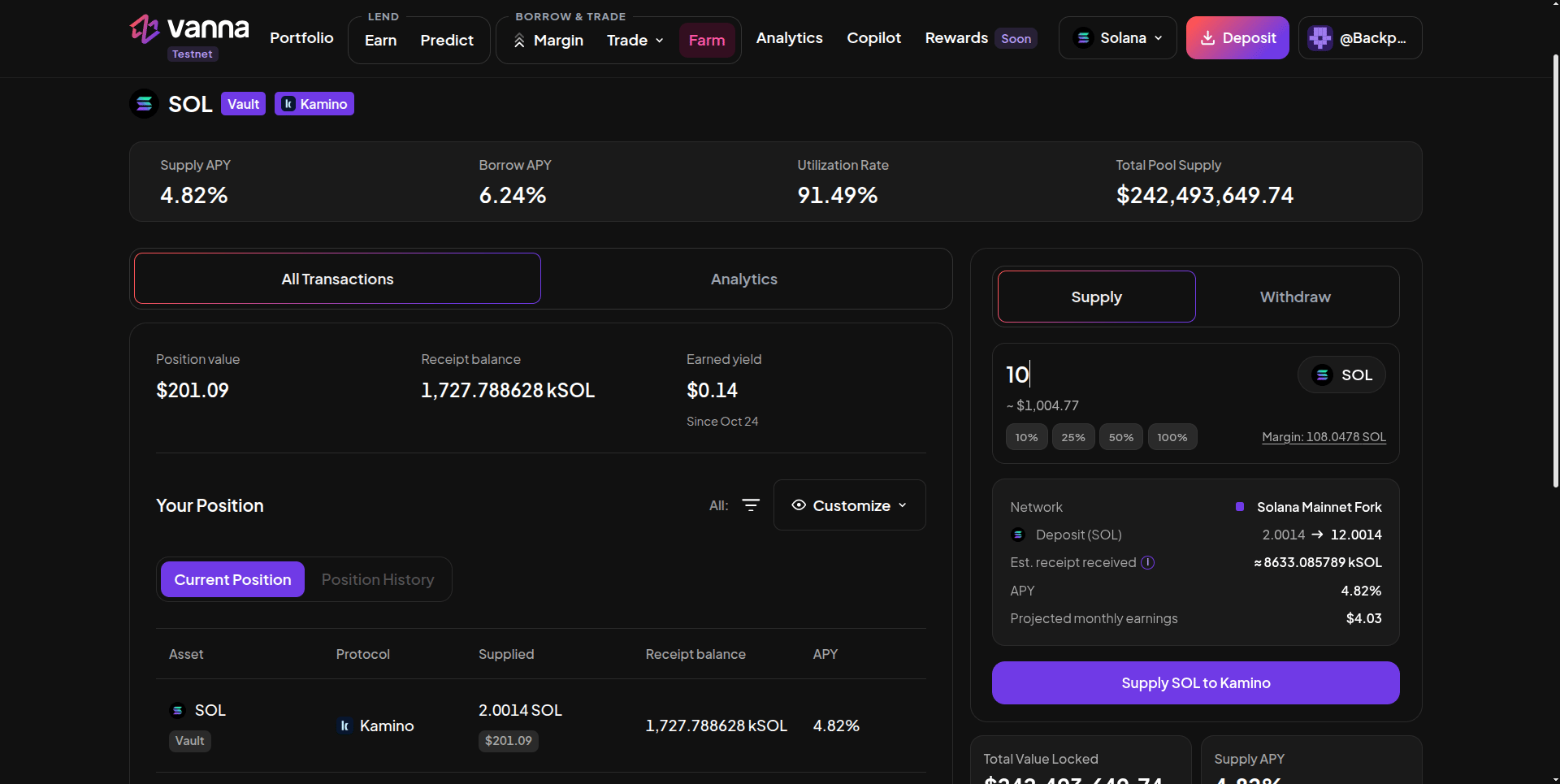Open the SOL token selector

click(1341, 375)
